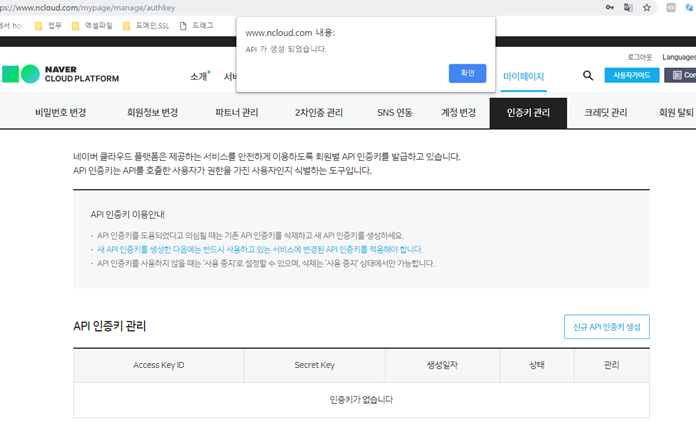
Task: Click the translate page icon in the address bar
Action: tap(628, 7)
